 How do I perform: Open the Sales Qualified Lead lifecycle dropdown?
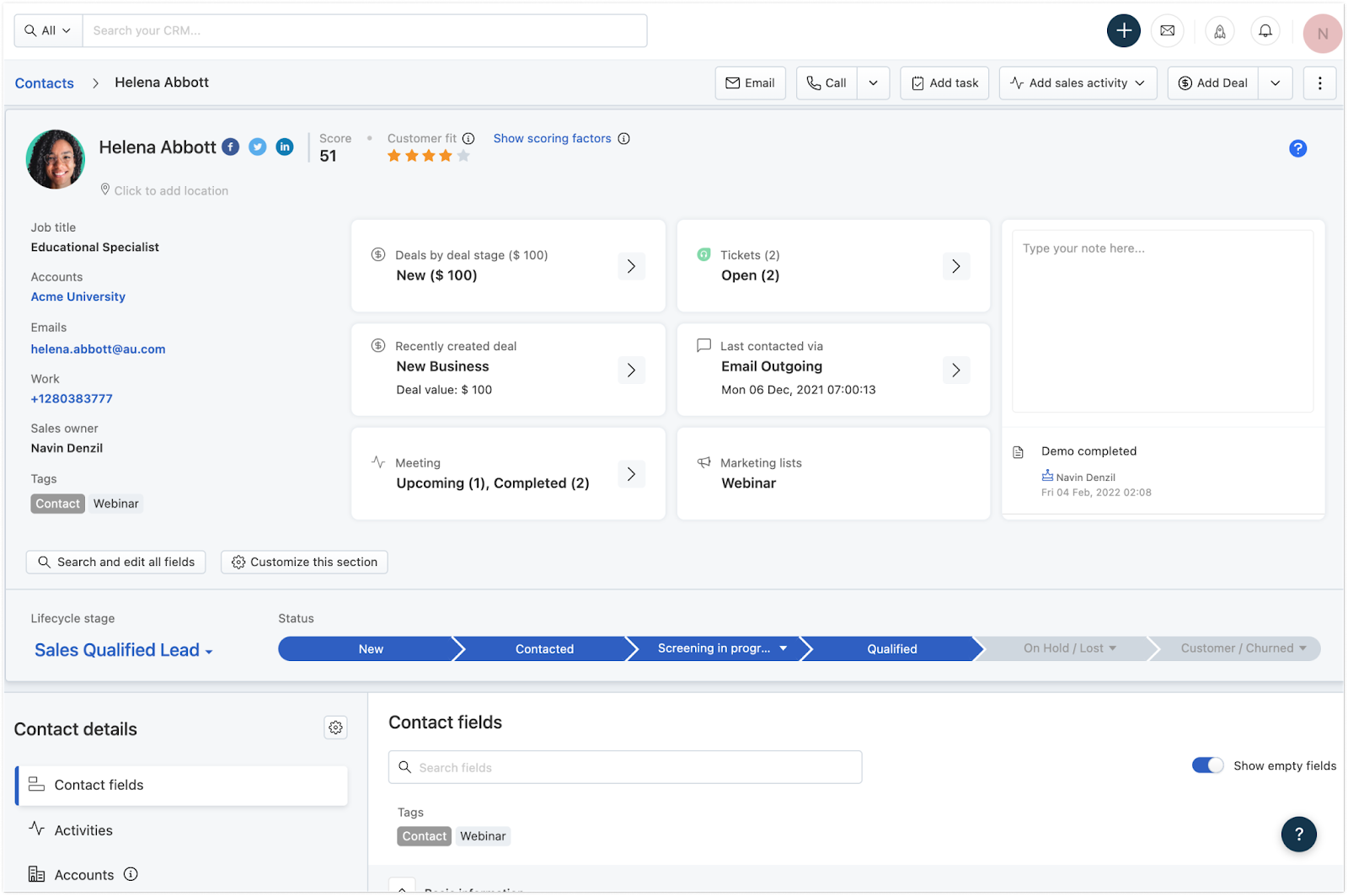click(x=124, y=650)
